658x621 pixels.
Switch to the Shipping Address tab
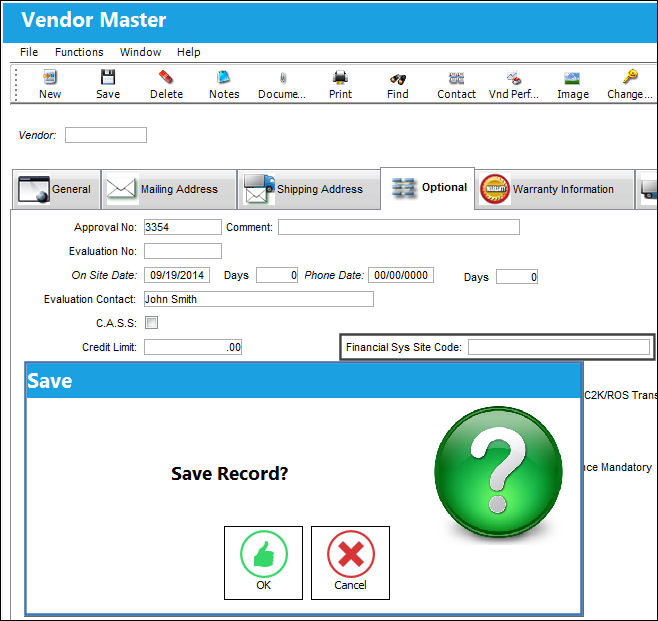click(309, 189)
